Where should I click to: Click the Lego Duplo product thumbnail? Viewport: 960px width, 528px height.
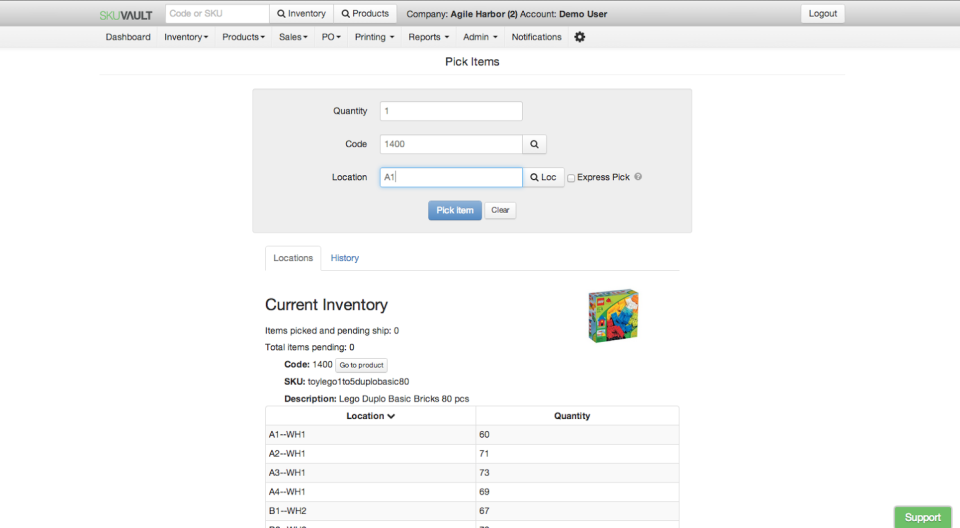(x=613, y=315)
